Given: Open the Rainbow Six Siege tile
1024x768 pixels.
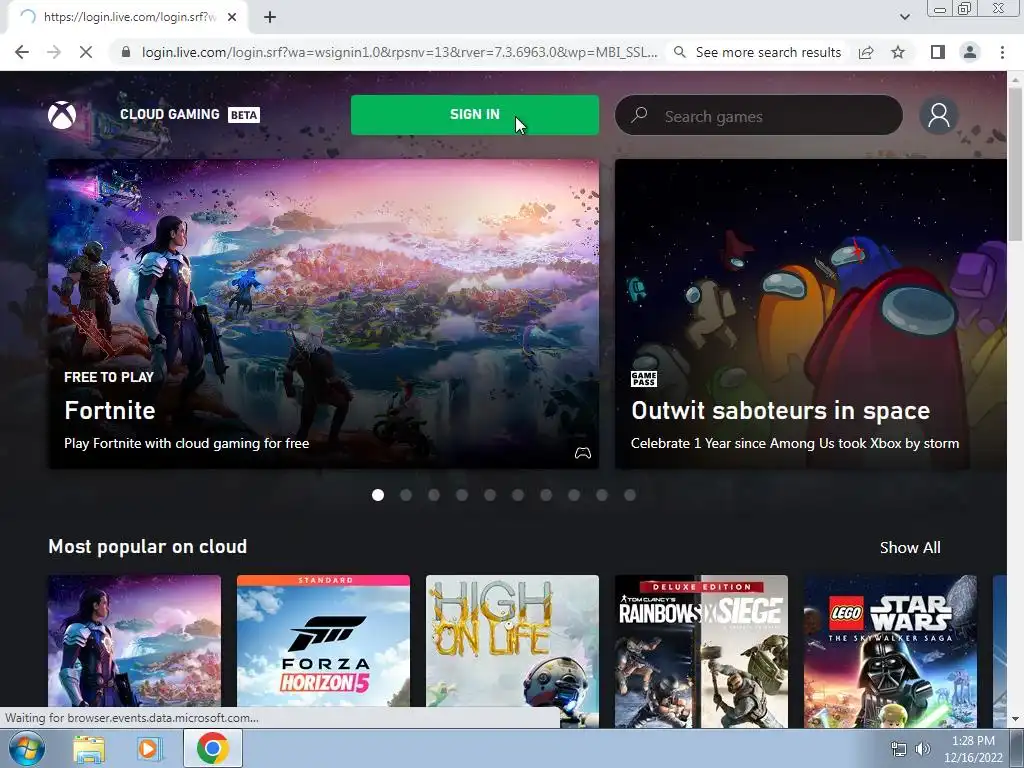Looking at the screenshot, I should tap(701, 651).
